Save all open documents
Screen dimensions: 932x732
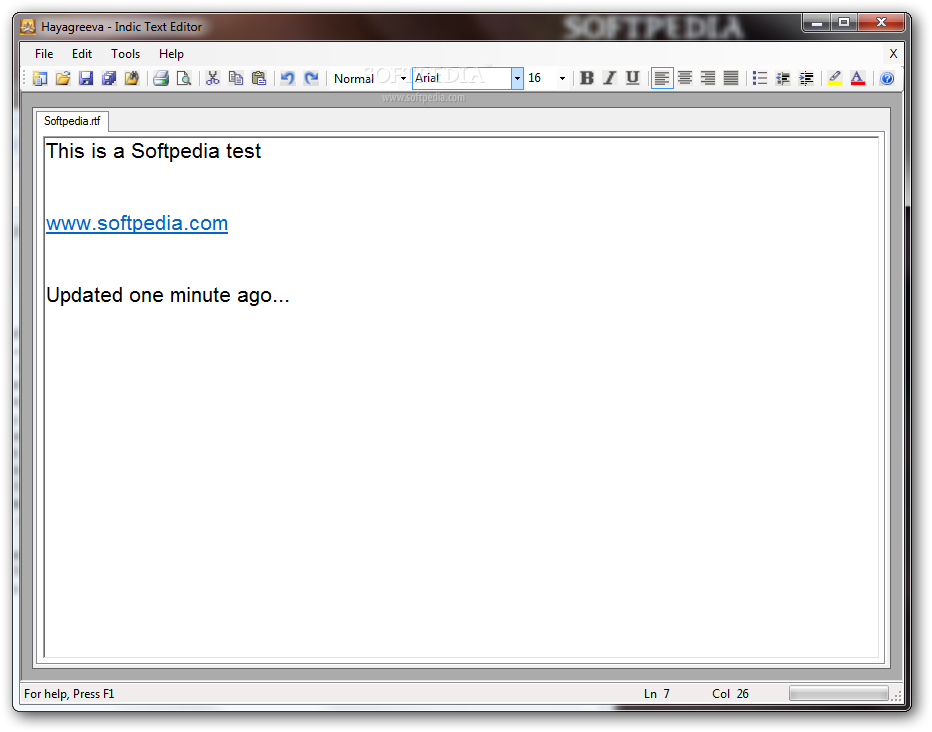point(109,78)
